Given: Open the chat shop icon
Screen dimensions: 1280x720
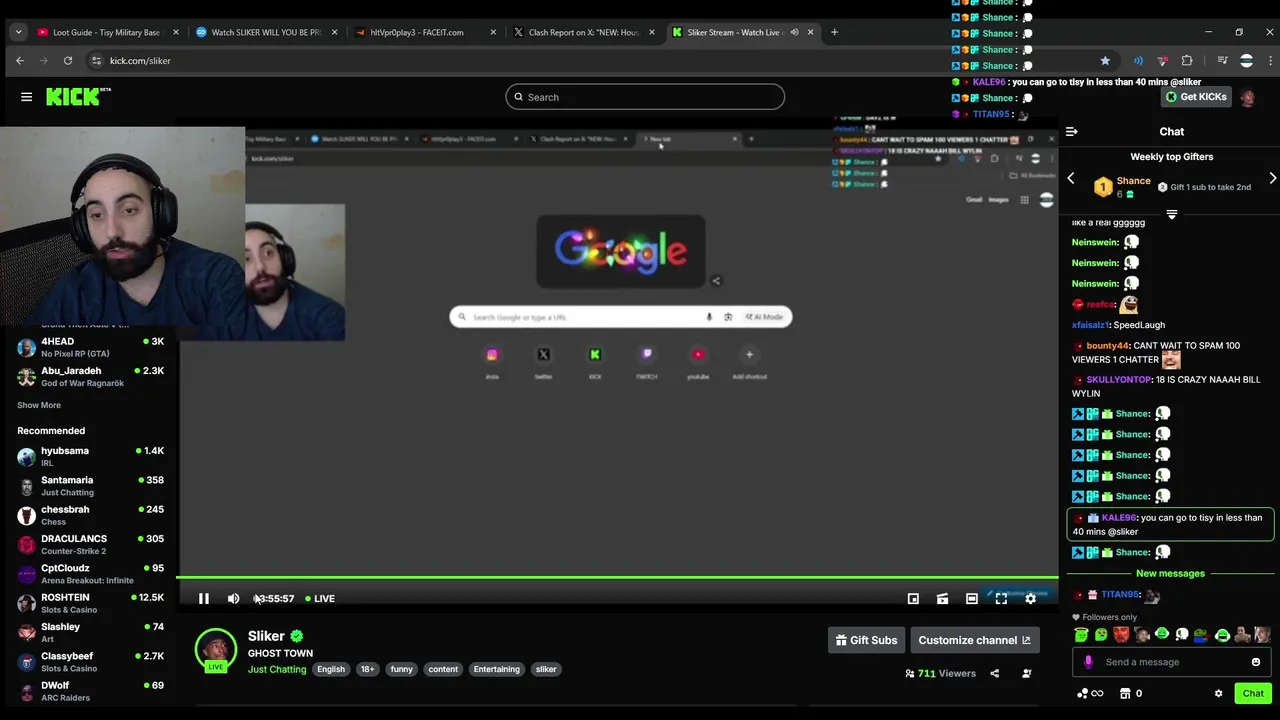Looking at the screenshot, I should [1124, 693].
